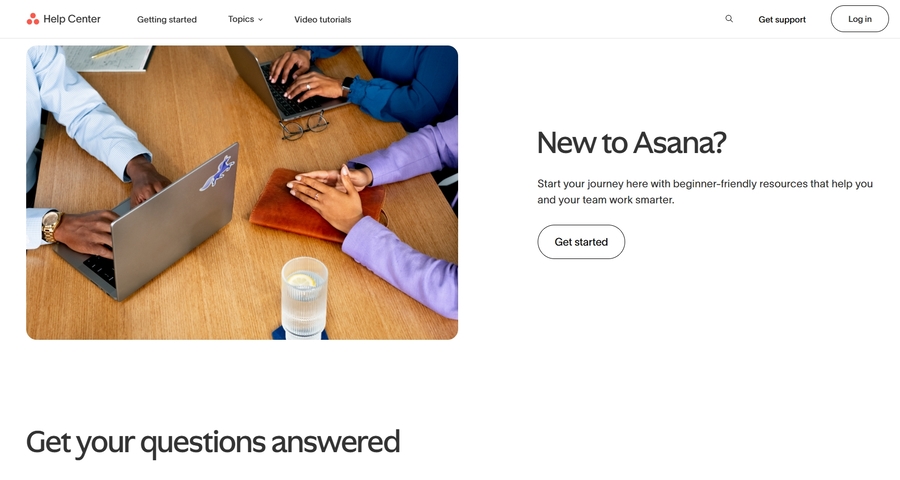Viewport: 900px width, 480px height.
Task: Open the Topics menu
Action: [x=245, y=19]
